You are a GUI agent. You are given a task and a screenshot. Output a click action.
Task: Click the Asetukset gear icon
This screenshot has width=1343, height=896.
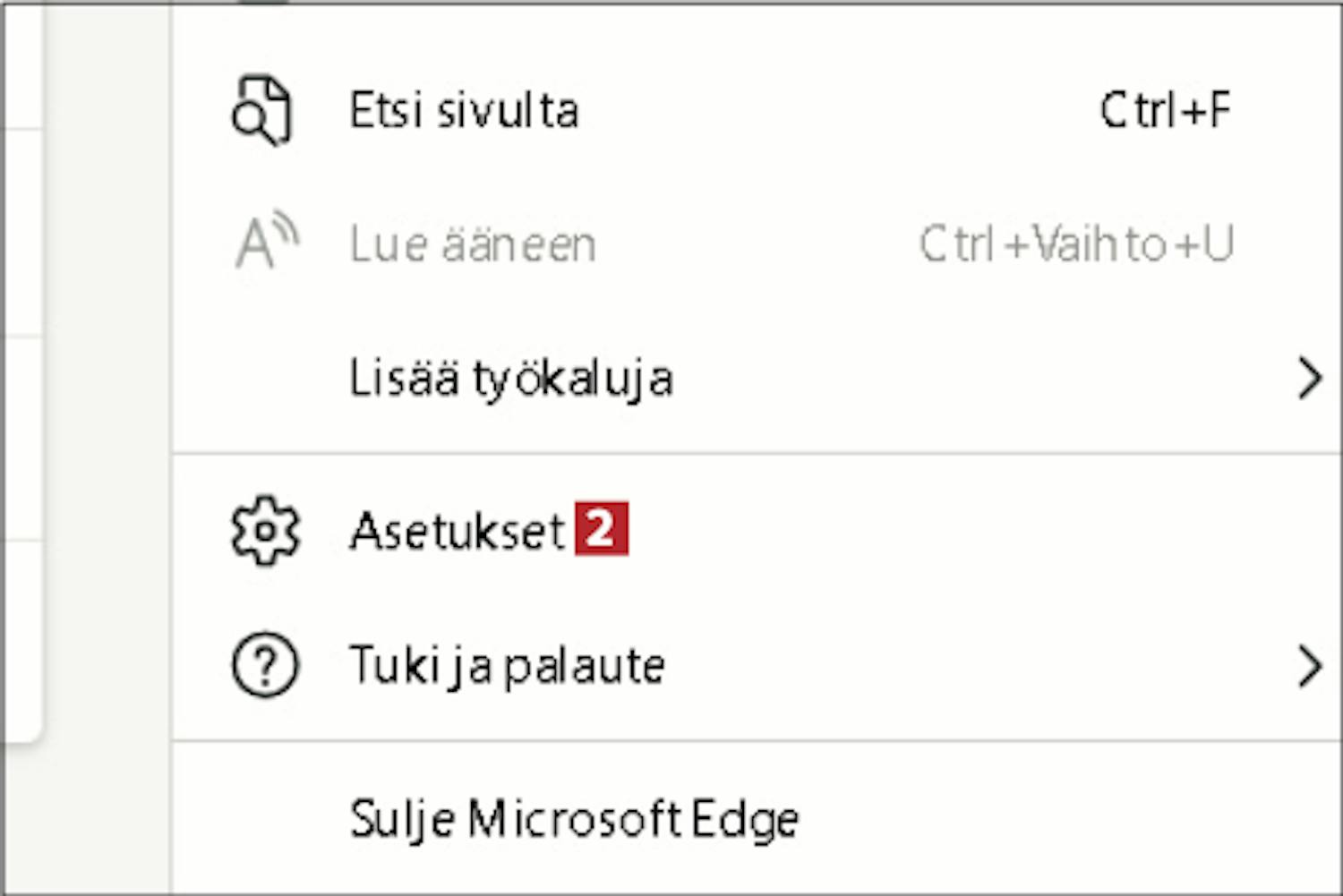click(x=265, y=531)
